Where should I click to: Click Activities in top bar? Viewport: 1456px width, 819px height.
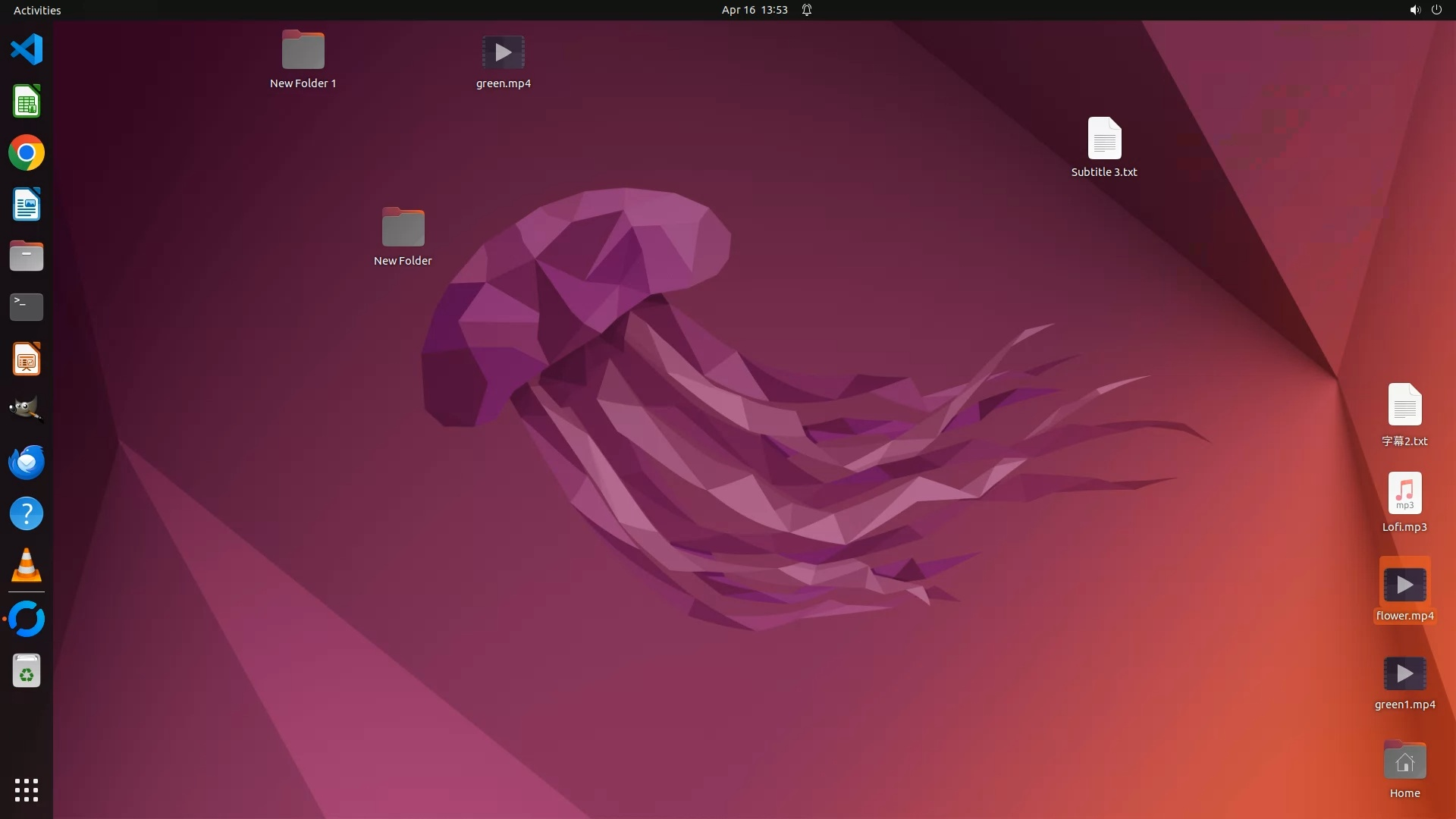[37, 10]
